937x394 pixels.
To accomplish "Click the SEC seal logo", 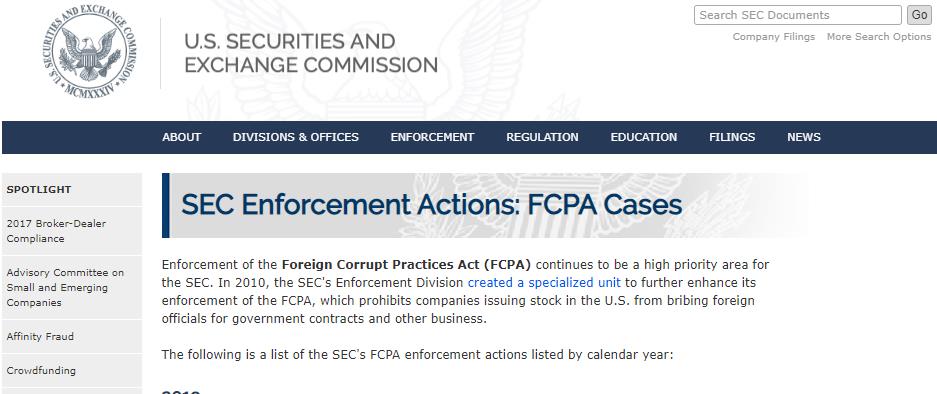I will click(x=90, y=52).
